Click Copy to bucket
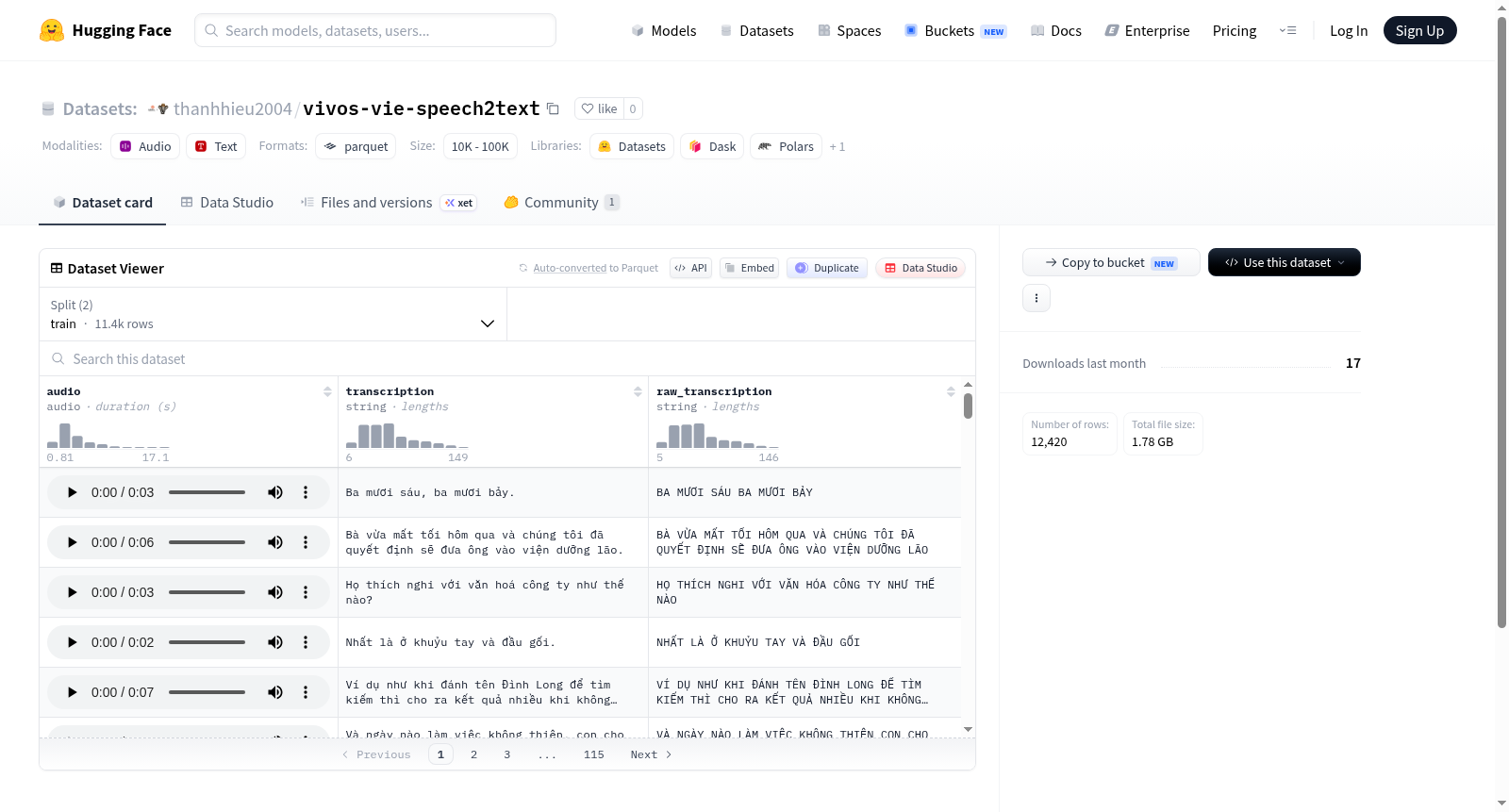Image resolution: width=1509 pixels, height=812 pixels. [x=1111, y=262]
